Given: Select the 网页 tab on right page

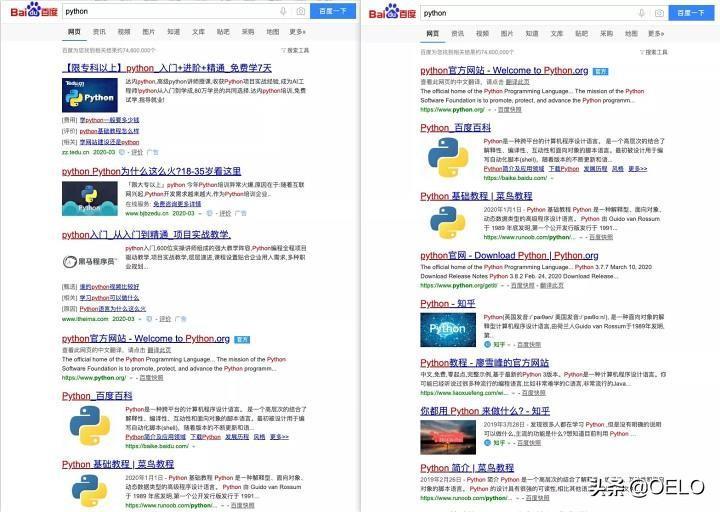Looking at the screenshot, I should coord(433,34).
